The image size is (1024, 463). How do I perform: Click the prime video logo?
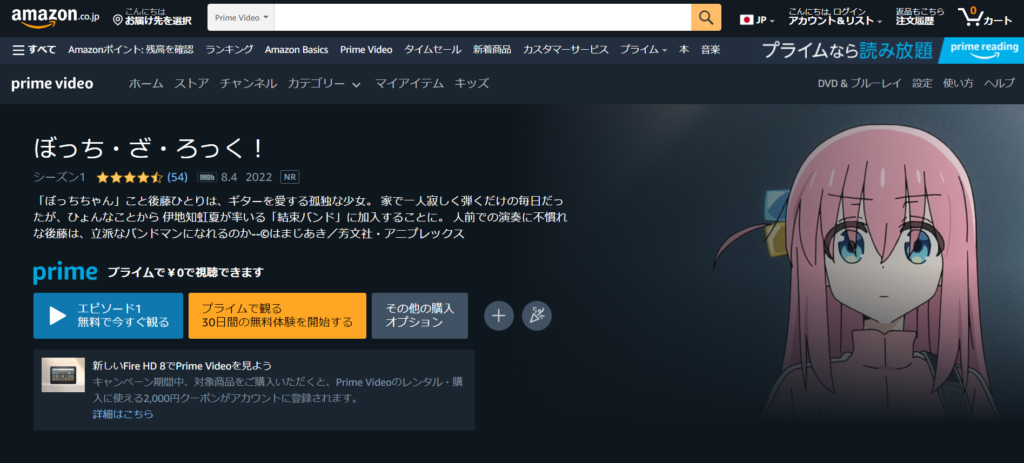52,84
